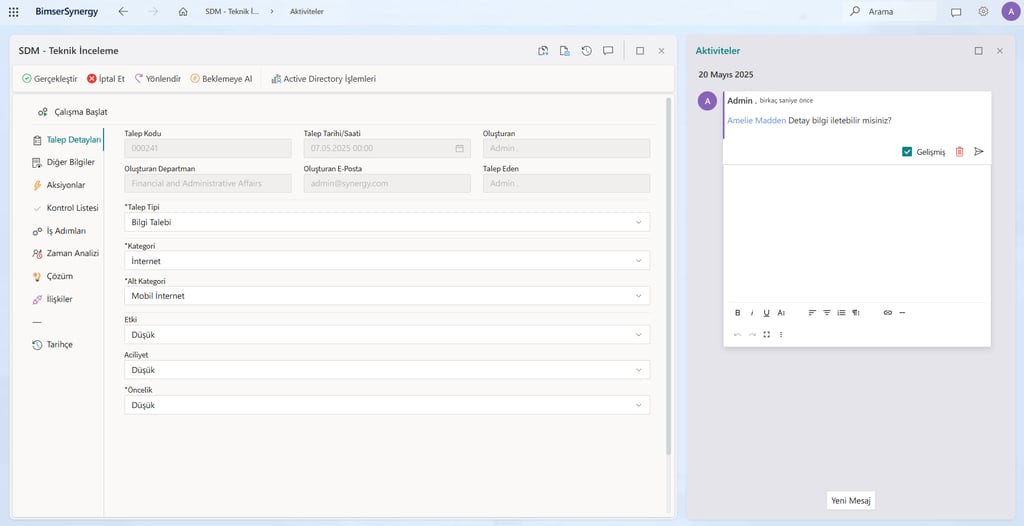Expand the Kategori dropdown
This screenshot has width=1024, height=526.
click(x=387, y=261)
